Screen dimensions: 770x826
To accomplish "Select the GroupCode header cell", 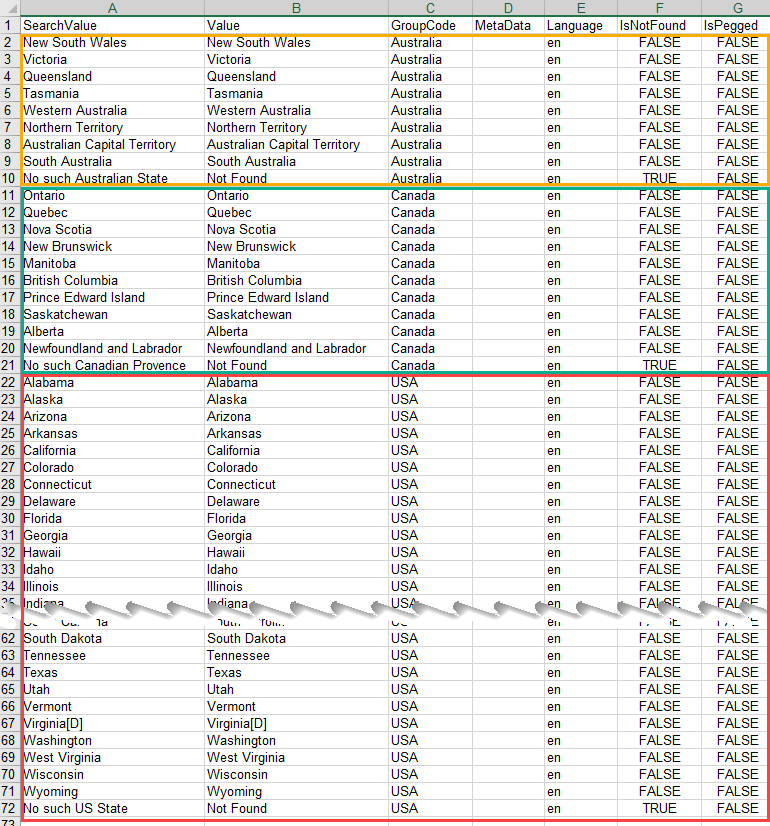I will click(429, 25).
